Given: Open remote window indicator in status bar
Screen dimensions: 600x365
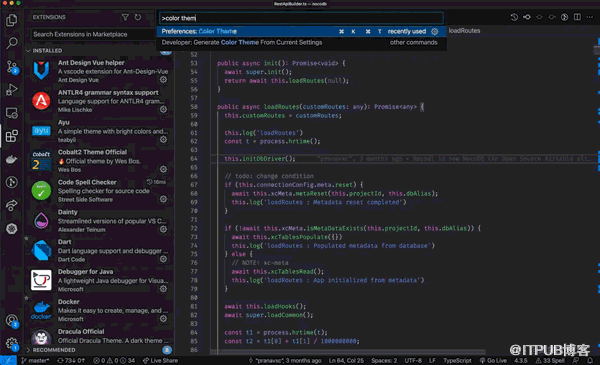Looking at the screenshot, I should pos(8,360).
